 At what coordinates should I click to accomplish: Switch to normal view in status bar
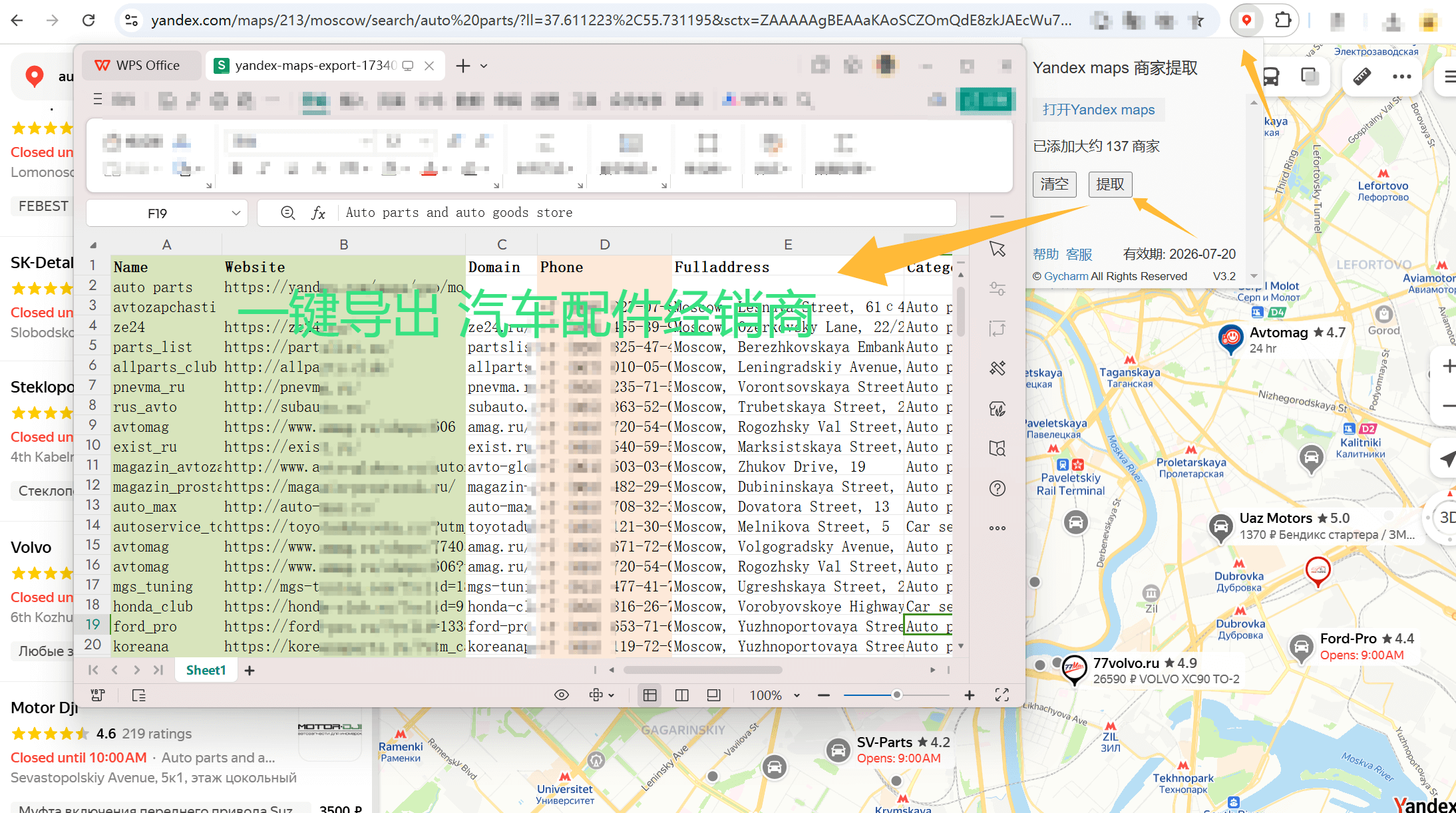point(650,695)
